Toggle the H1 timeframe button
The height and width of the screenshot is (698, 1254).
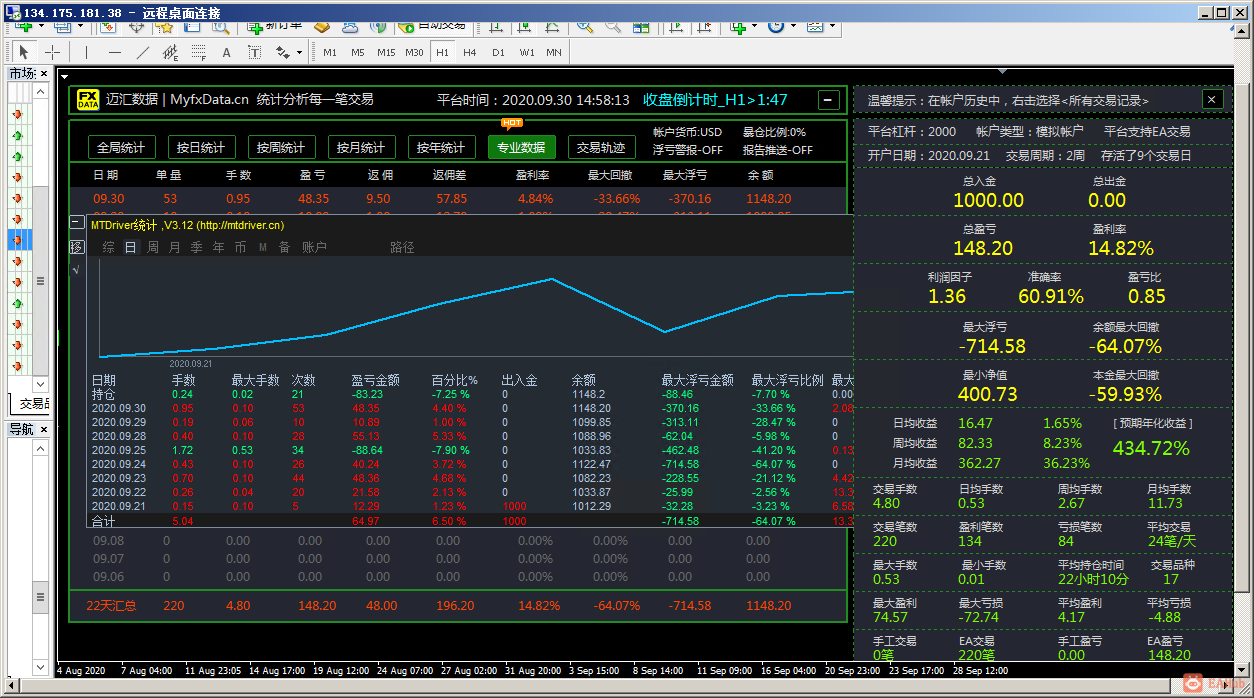click(x=442, y=52)
